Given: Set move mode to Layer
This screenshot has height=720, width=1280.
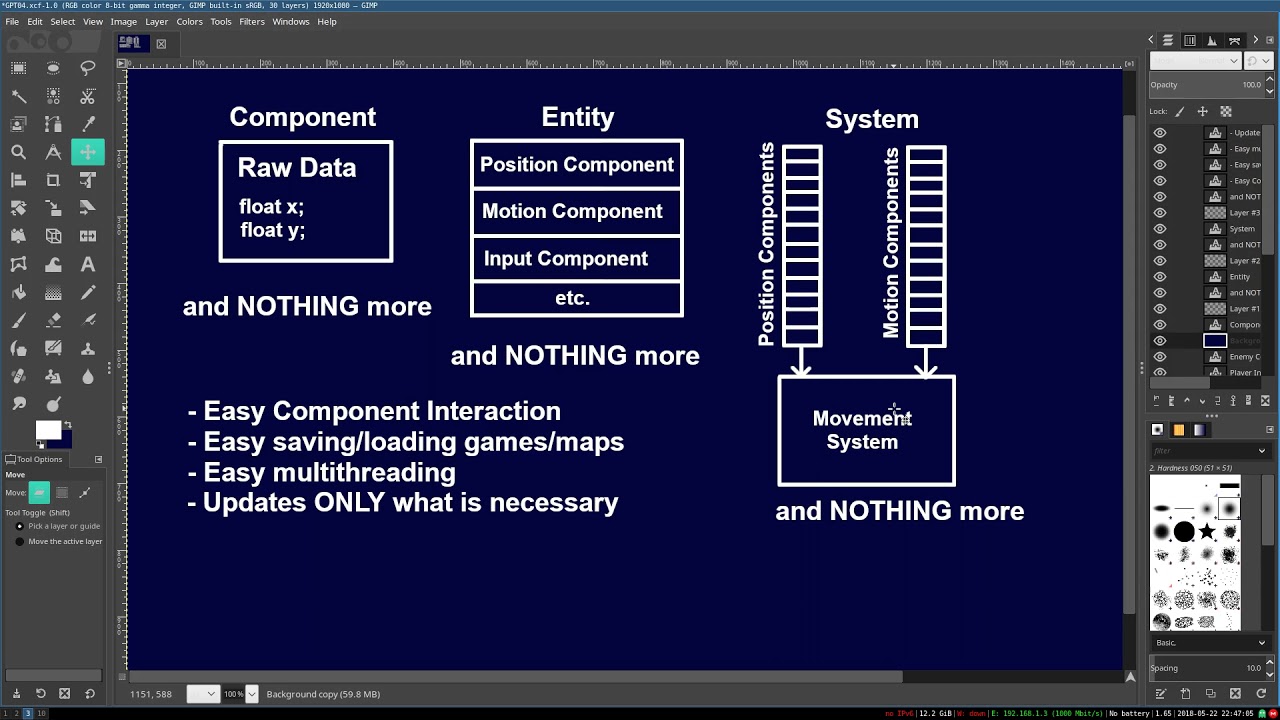Looking at the screenshot, I should coord(39,492).
